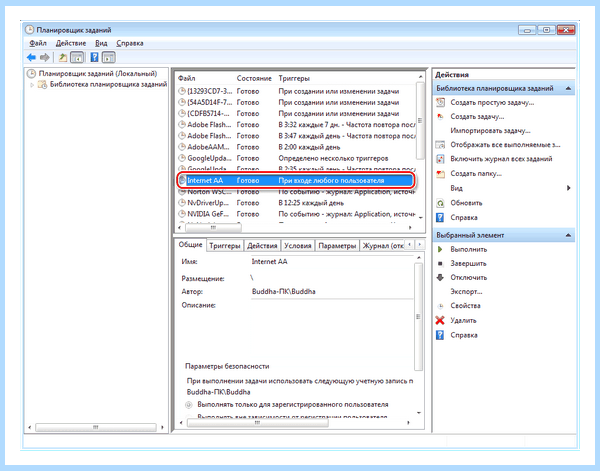Select 'Adobe Flash...' task running at 3:32

(x=296, y=125)
